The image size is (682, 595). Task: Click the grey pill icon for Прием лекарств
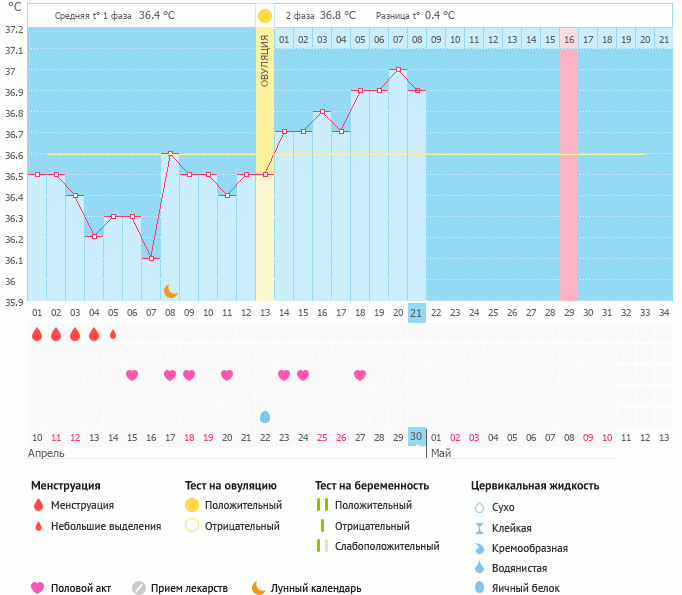click(x=139, y=588)
